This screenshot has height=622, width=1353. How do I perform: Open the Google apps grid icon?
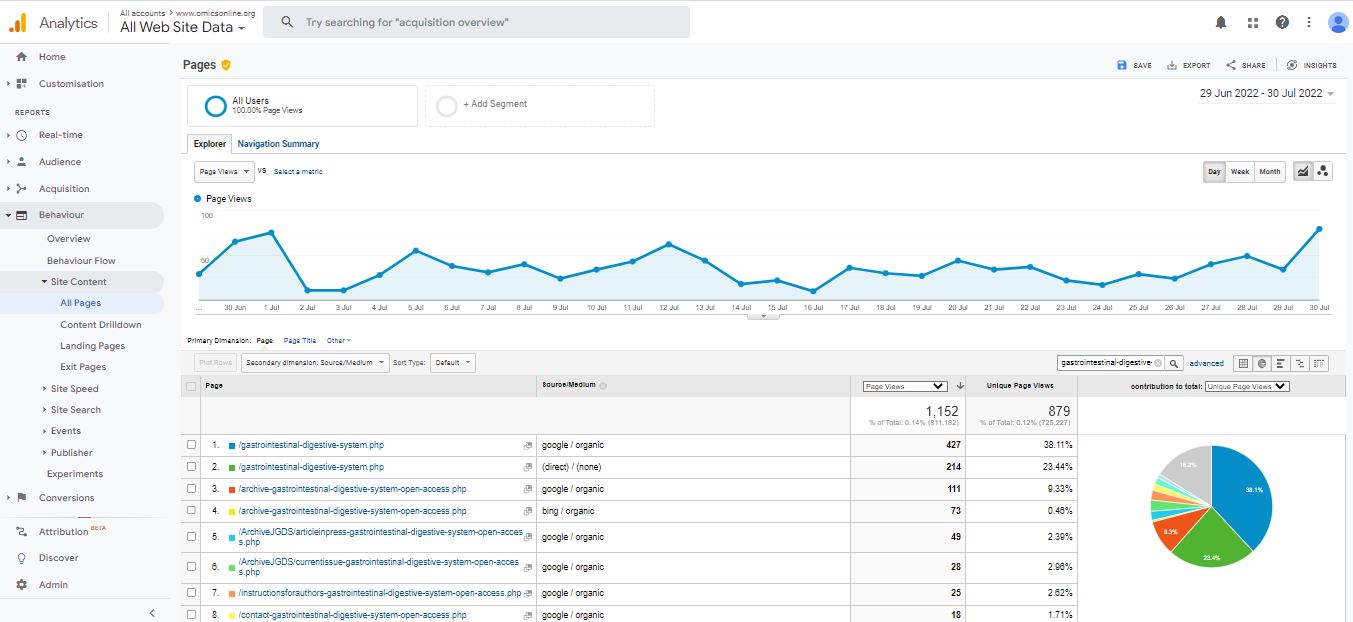1252,22
